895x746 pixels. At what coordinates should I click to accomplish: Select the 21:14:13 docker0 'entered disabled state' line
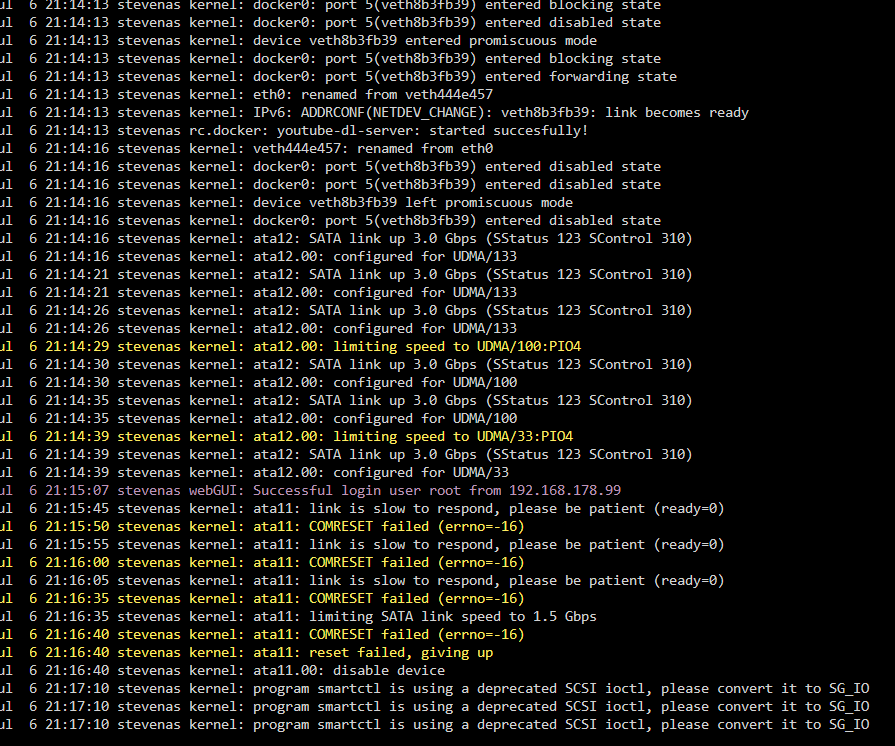point(330,23)
